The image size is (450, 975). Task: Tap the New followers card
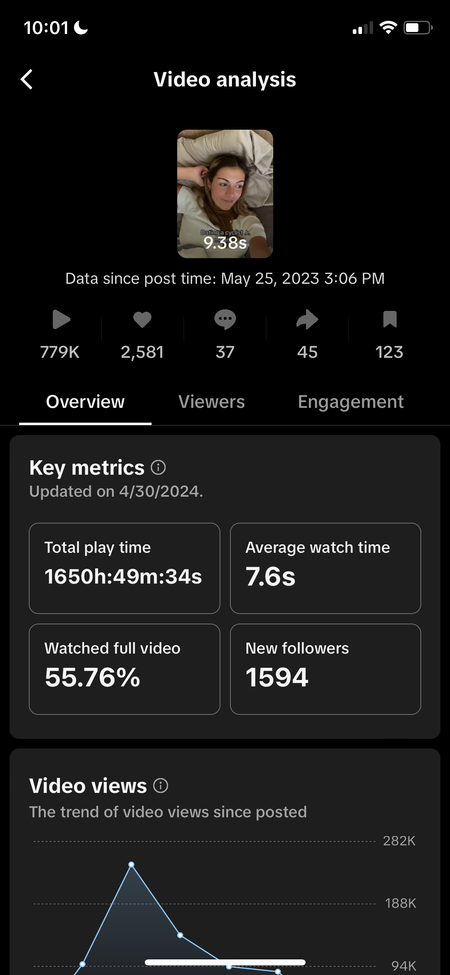pos(326,669)
